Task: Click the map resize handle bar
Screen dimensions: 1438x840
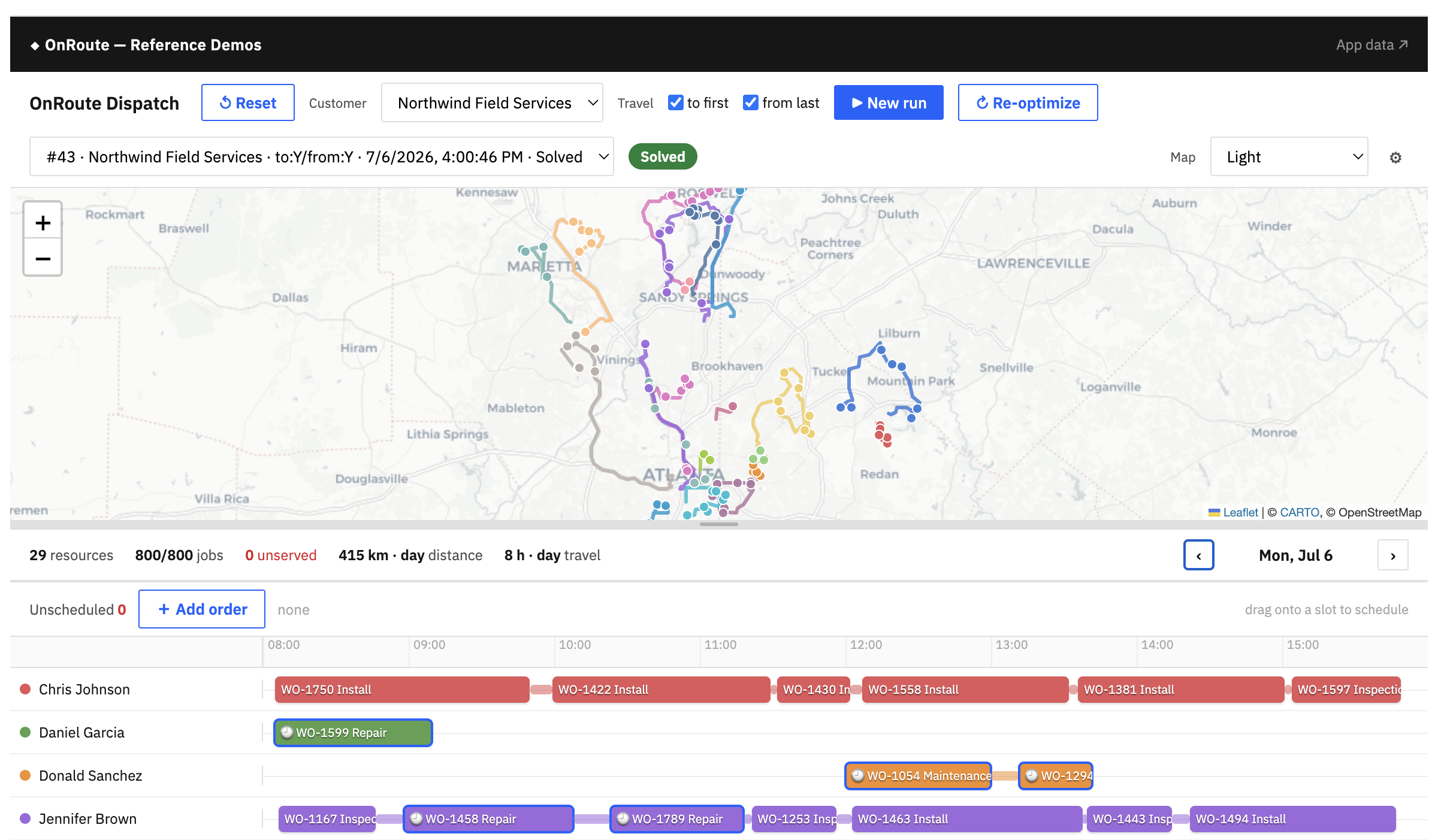Action: [718, 524]
